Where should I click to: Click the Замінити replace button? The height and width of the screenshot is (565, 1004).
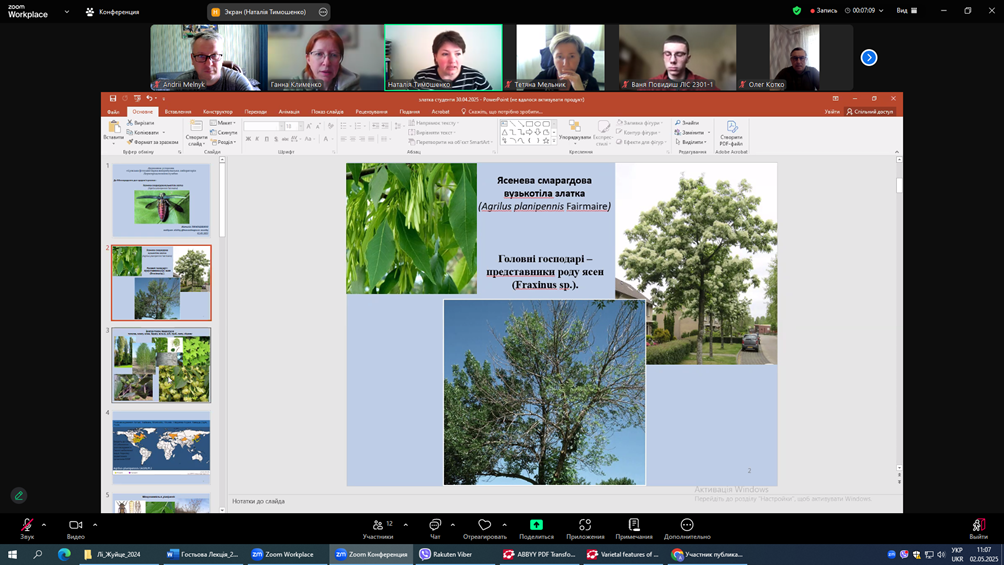point(692,133)
